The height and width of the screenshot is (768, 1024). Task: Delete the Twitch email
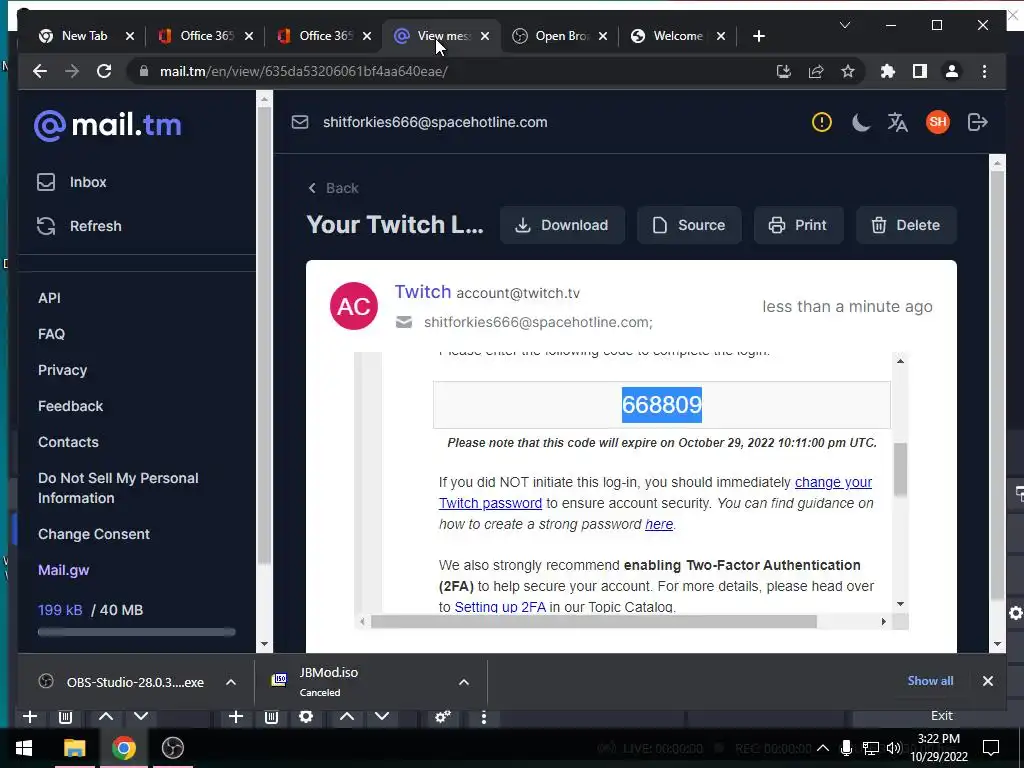[x=906, y=225]
